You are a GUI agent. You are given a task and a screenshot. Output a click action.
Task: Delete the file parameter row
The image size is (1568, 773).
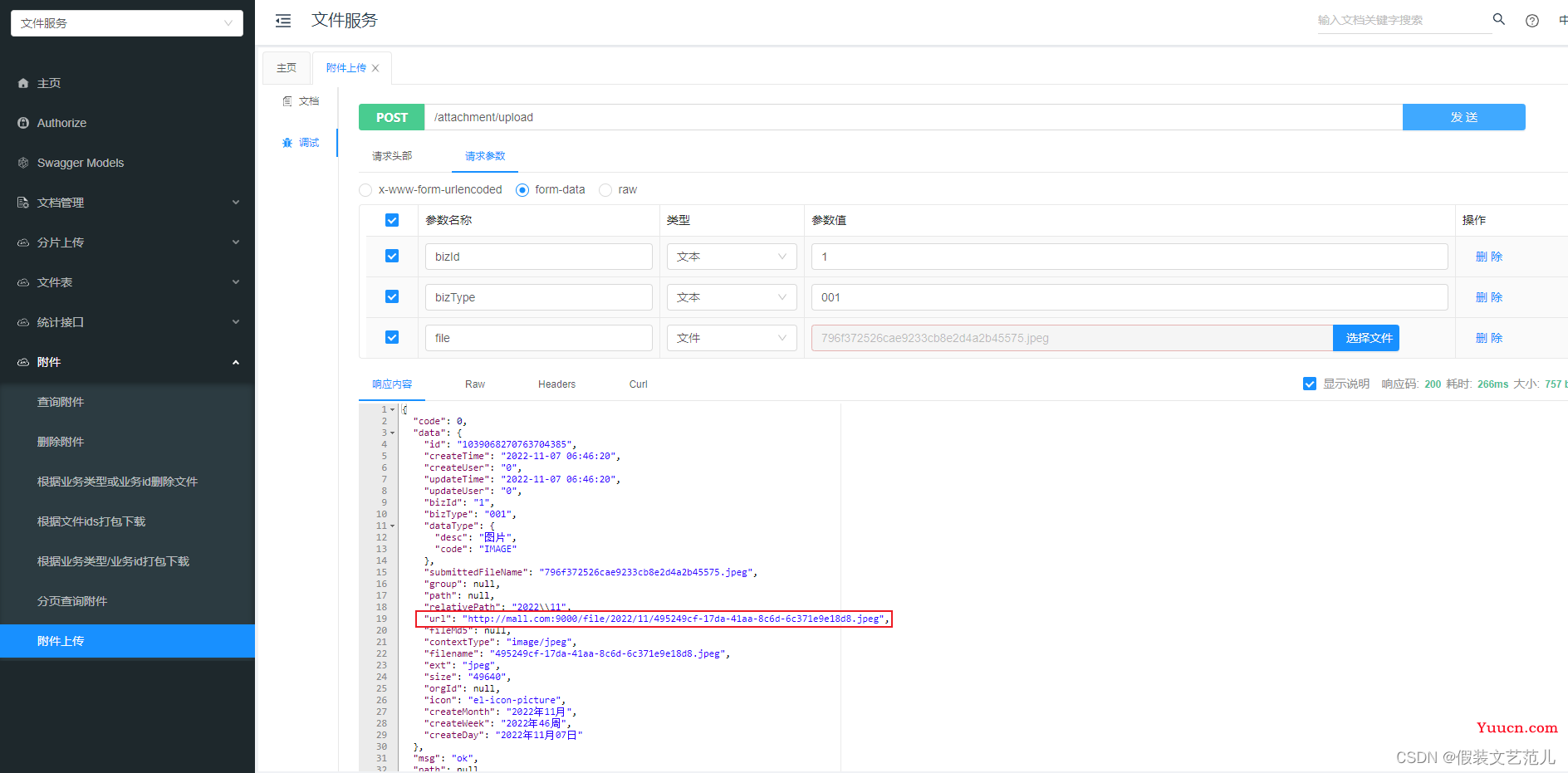coord(1489,338)
